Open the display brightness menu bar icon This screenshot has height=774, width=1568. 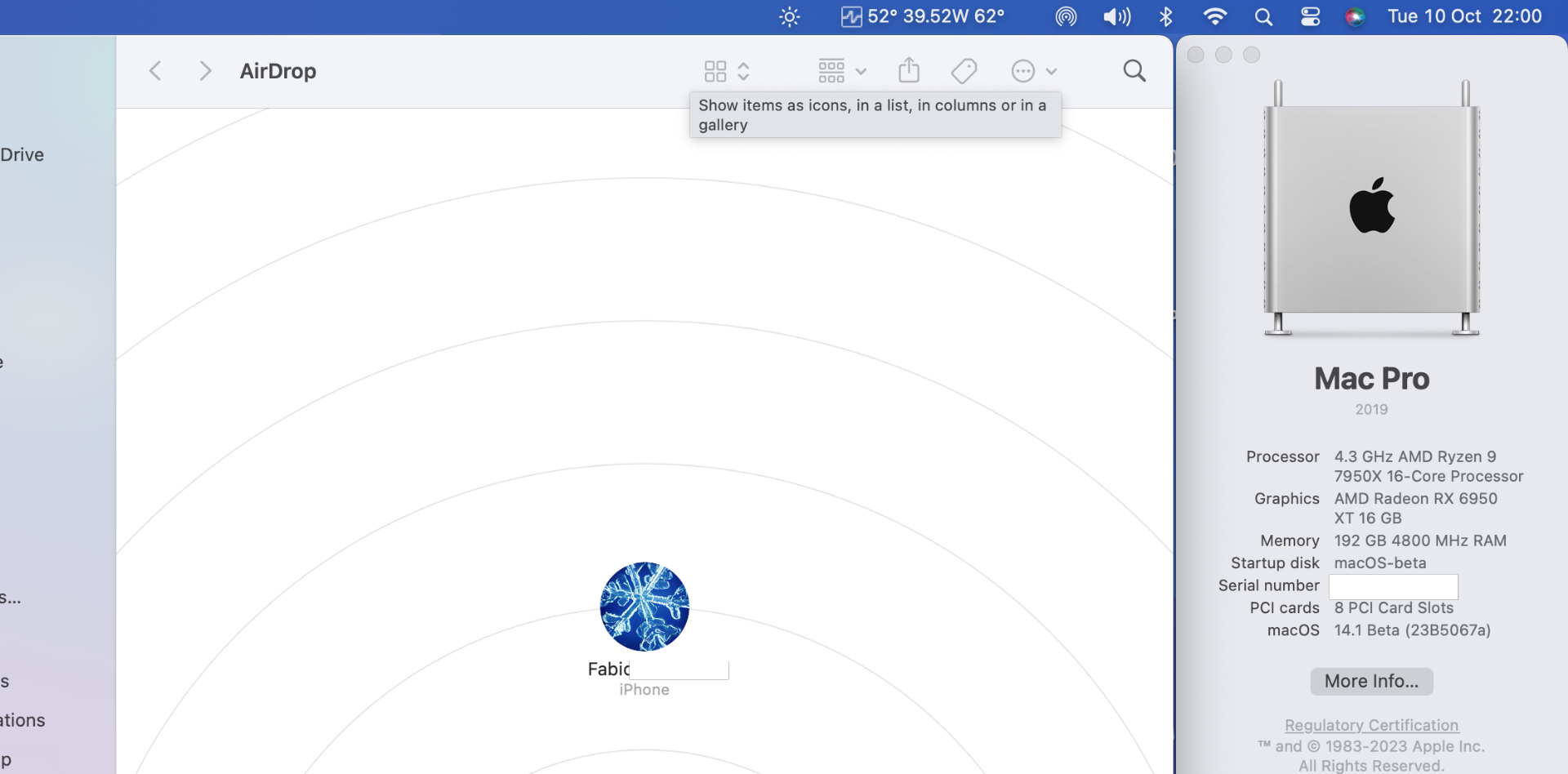790,16
